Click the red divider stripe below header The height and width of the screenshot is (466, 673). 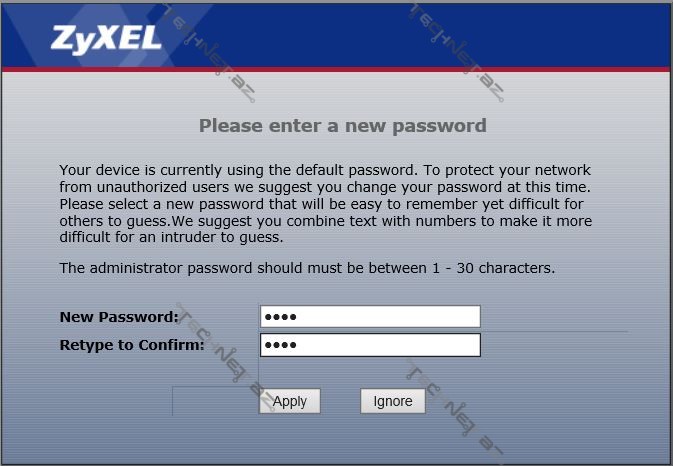336,70
